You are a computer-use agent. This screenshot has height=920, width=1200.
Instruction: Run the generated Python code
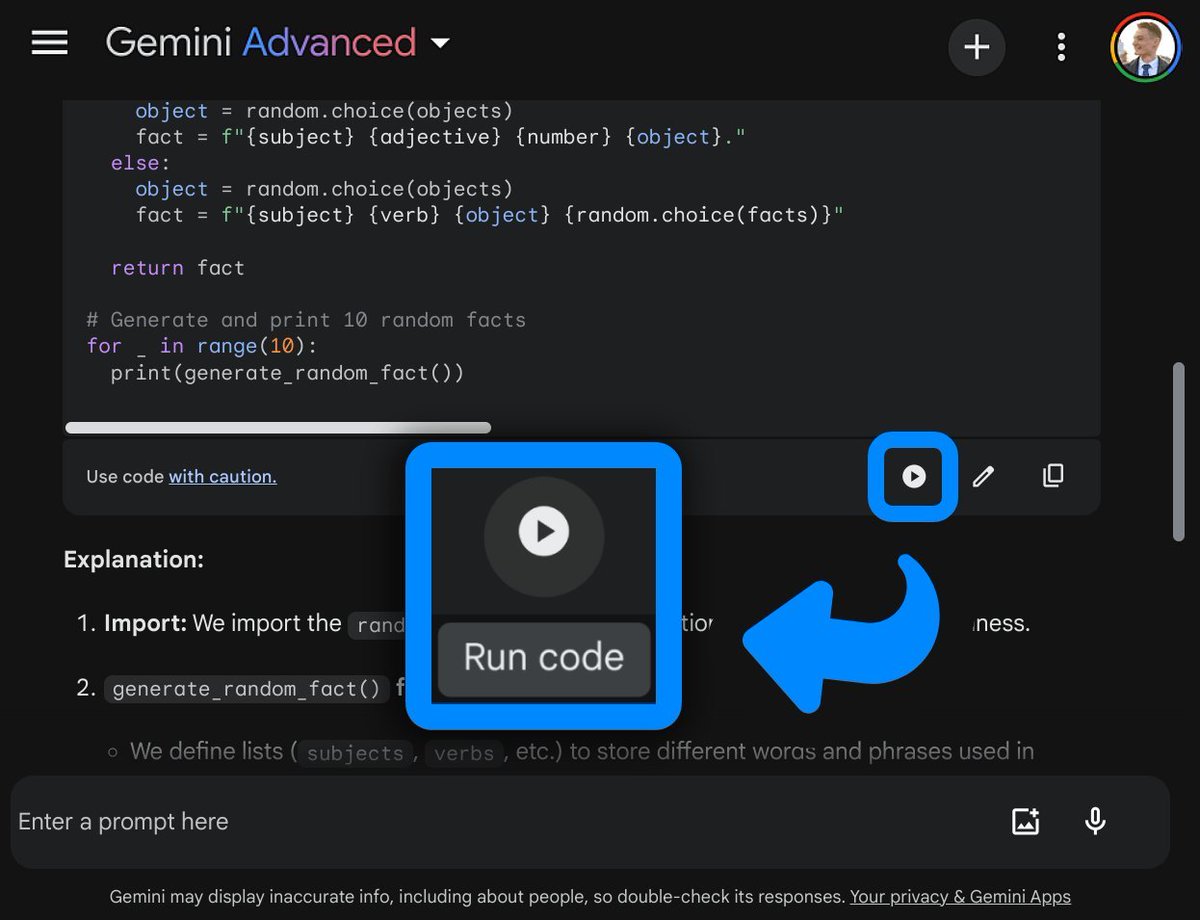(913, 477)
